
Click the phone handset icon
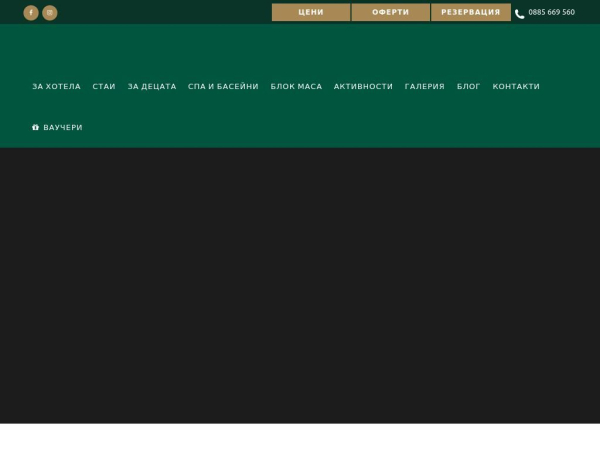pos(519,14)
